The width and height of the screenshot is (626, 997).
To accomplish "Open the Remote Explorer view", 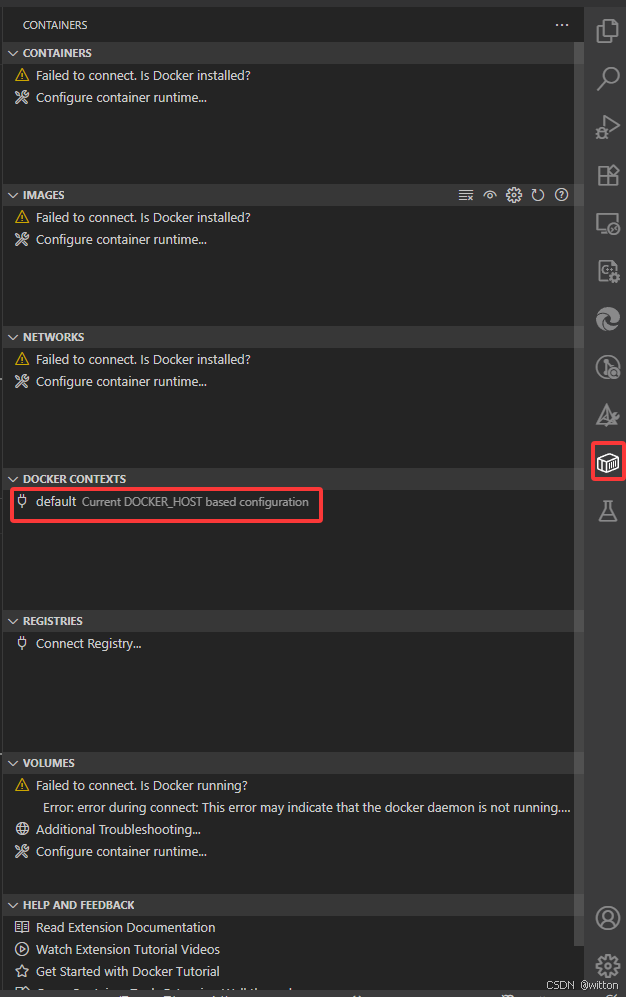I will [607, 223].
